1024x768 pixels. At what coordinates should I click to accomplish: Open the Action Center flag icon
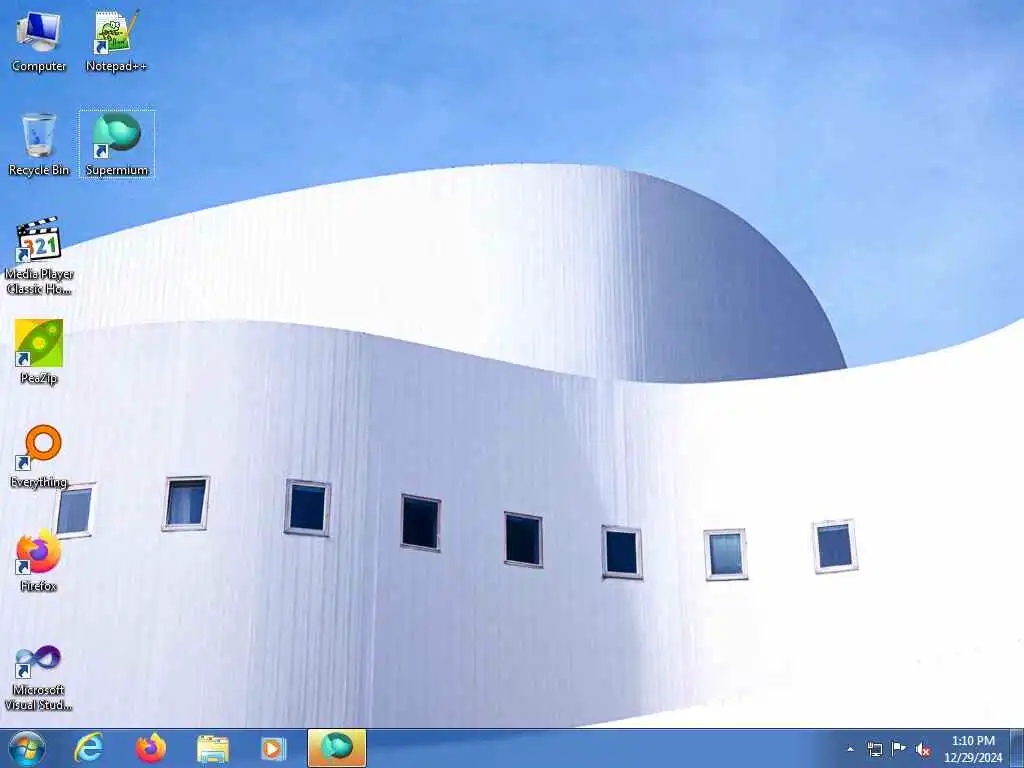click(899, 748)
